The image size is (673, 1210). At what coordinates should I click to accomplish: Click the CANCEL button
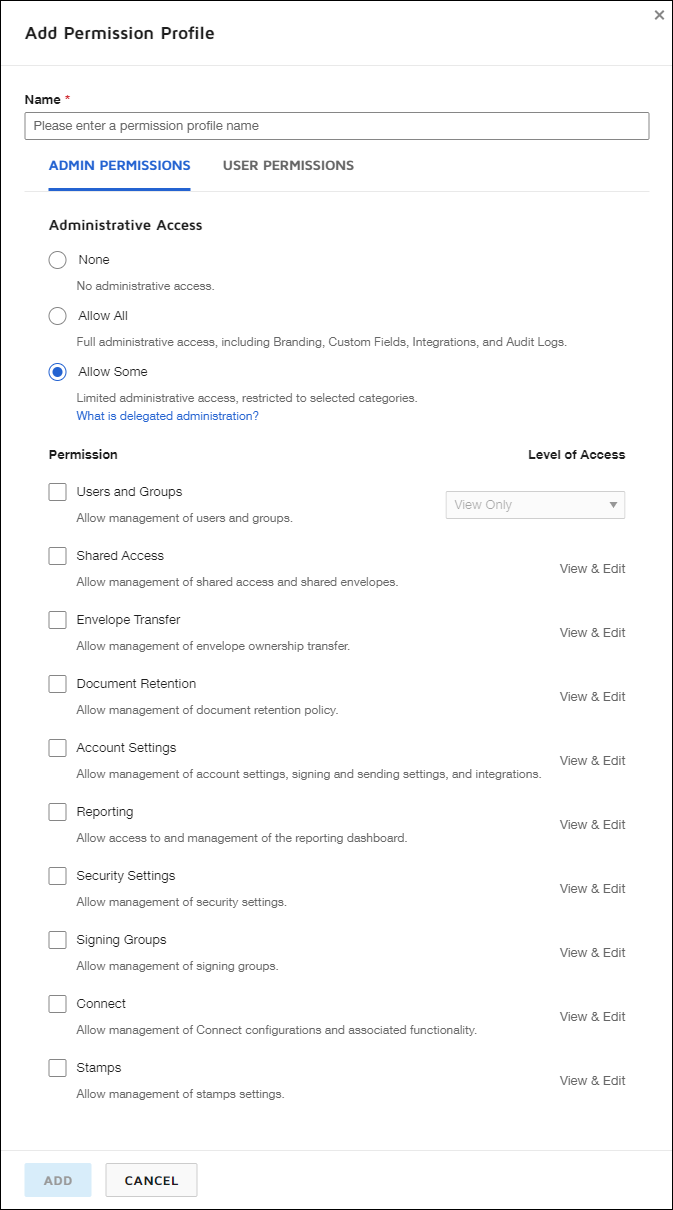(x=151, y=1180)
